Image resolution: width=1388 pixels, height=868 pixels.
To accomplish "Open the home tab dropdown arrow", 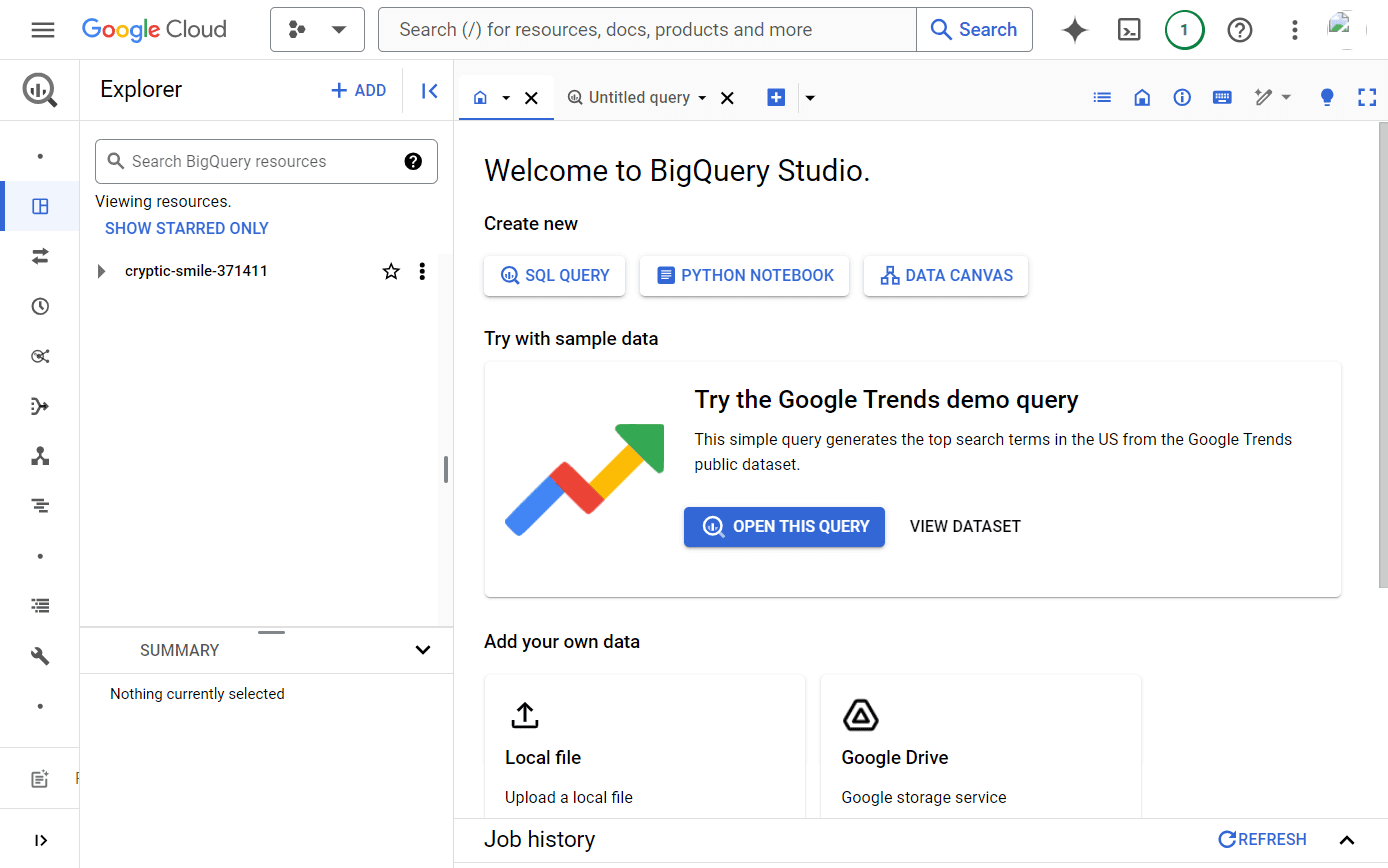I will [x=506, y=98].
